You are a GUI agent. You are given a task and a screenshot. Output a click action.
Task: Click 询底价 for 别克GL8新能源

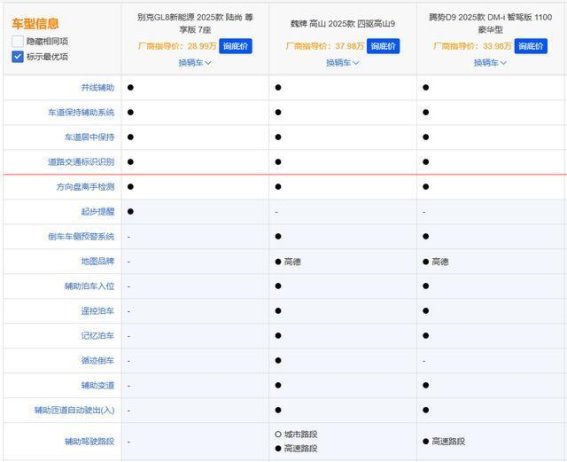pos(235,46)
